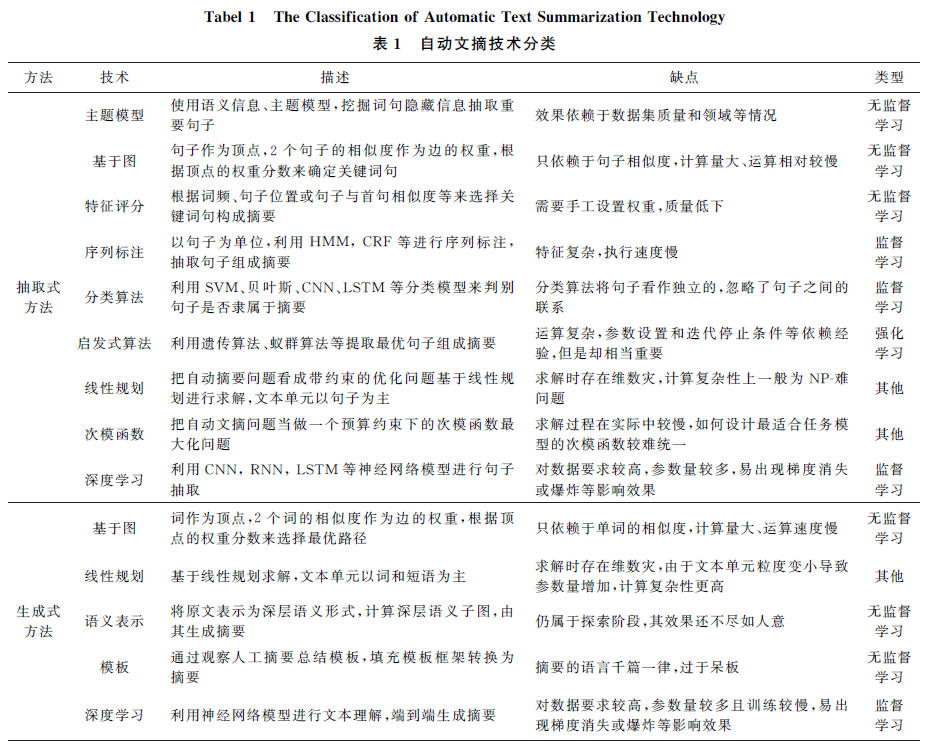Select the 描述 column header
Viewport: 928px width, 753px height.
[335, 78]
